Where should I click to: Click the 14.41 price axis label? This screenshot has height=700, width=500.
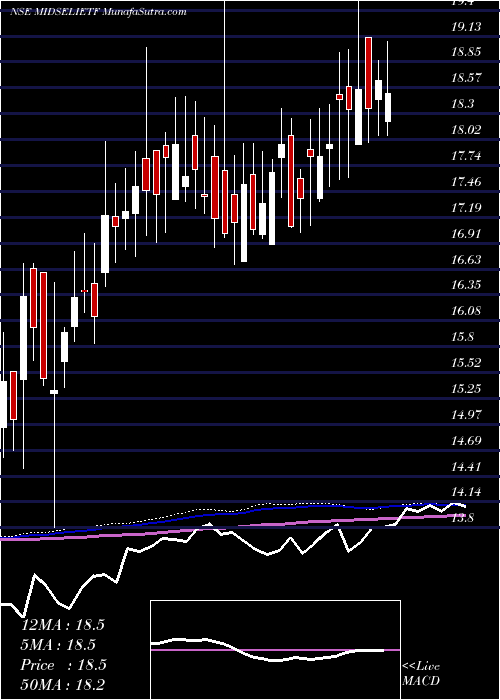pyautogui.click(x=467, y=467)
